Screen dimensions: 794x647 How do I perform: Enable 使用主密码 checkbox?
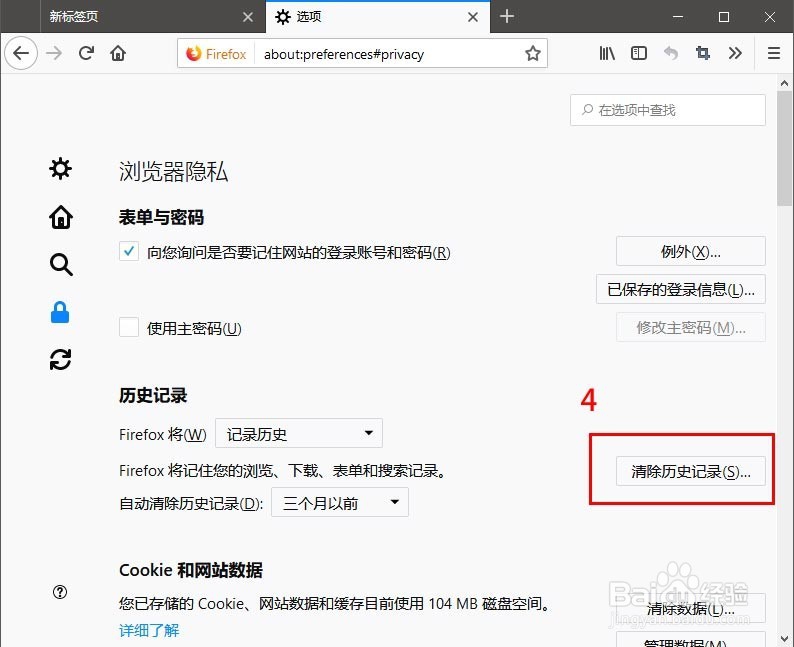[129, 327]
